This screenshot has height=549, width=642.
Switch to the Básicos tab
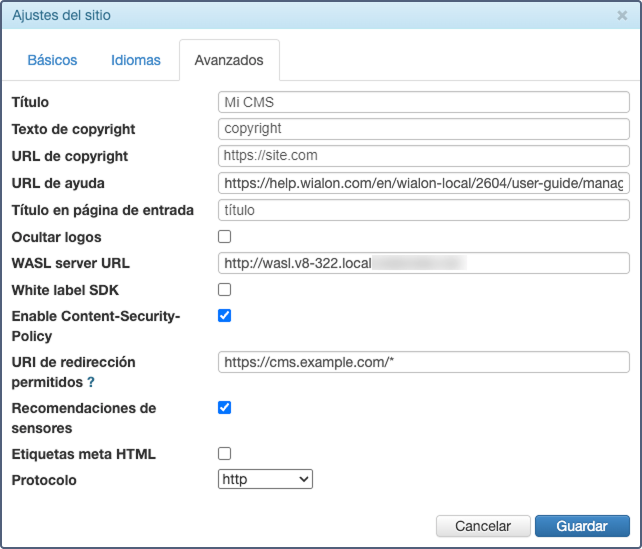pos(52,60)
